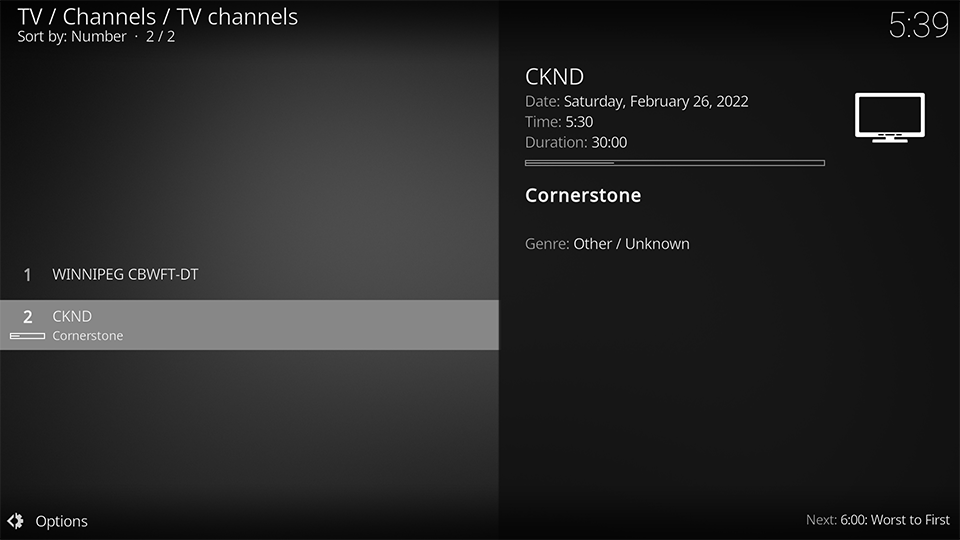
Task: Click the Options label
Action: (x=61, y=521)
